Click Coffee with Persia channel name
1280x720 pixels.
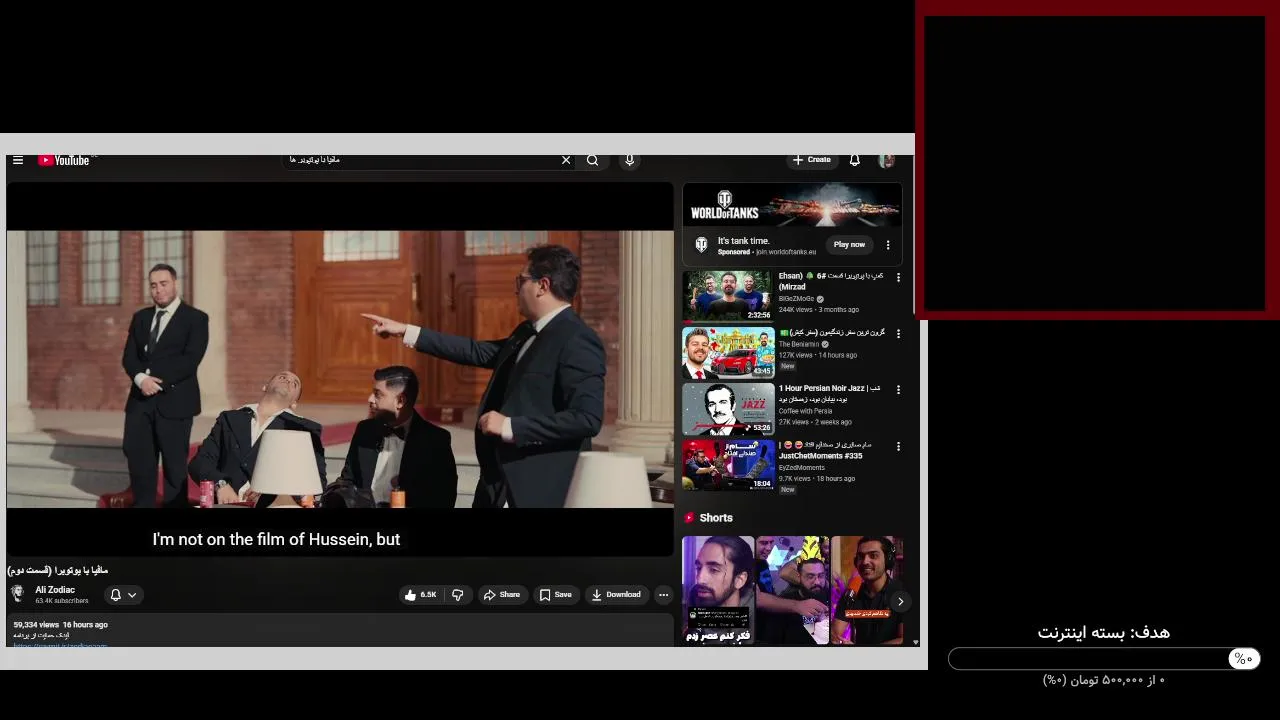[805, 411]
